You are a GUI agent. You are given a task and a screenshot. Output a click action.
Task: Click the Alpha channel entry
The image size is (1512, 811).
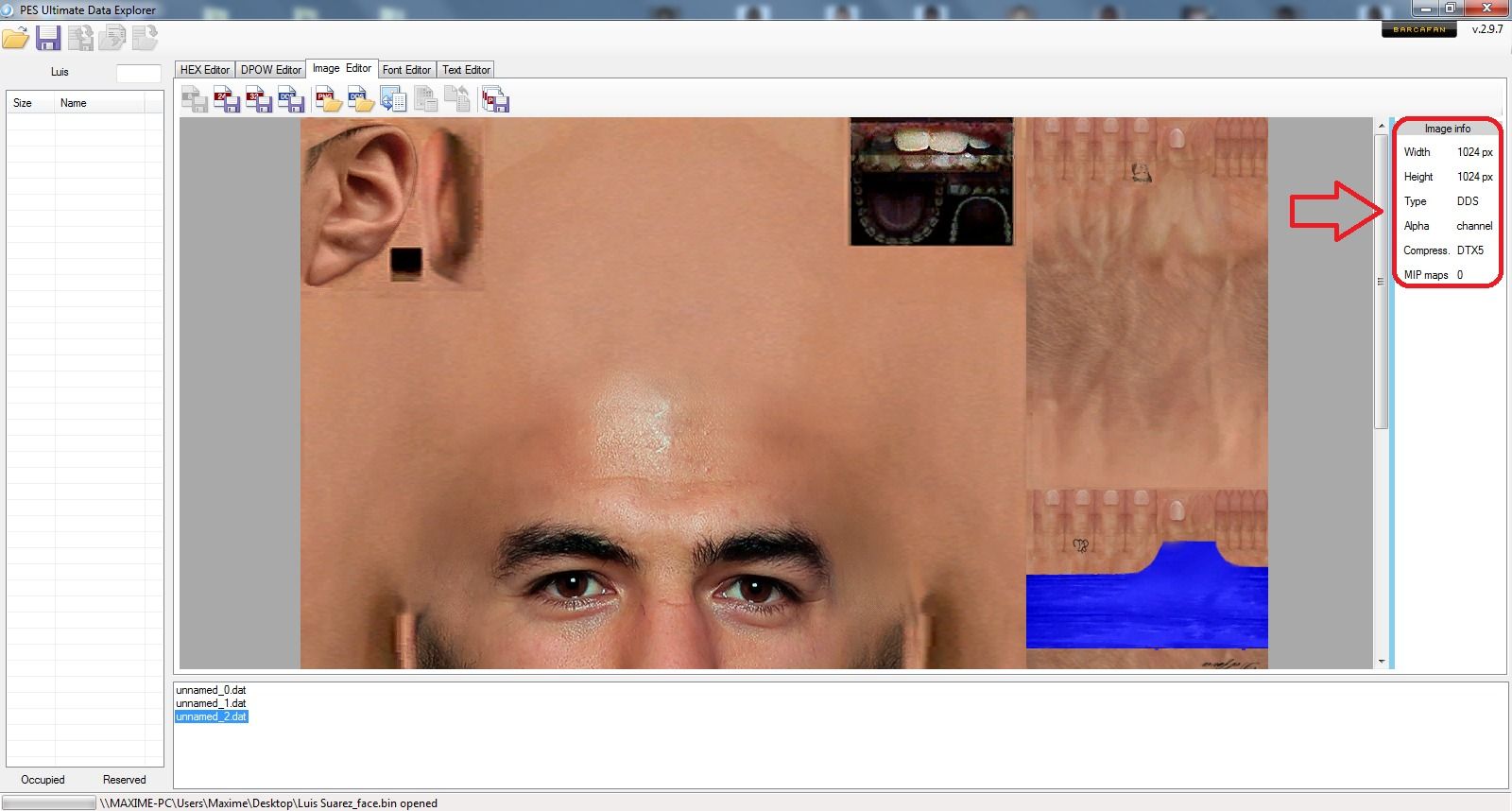pos(1448,226)
